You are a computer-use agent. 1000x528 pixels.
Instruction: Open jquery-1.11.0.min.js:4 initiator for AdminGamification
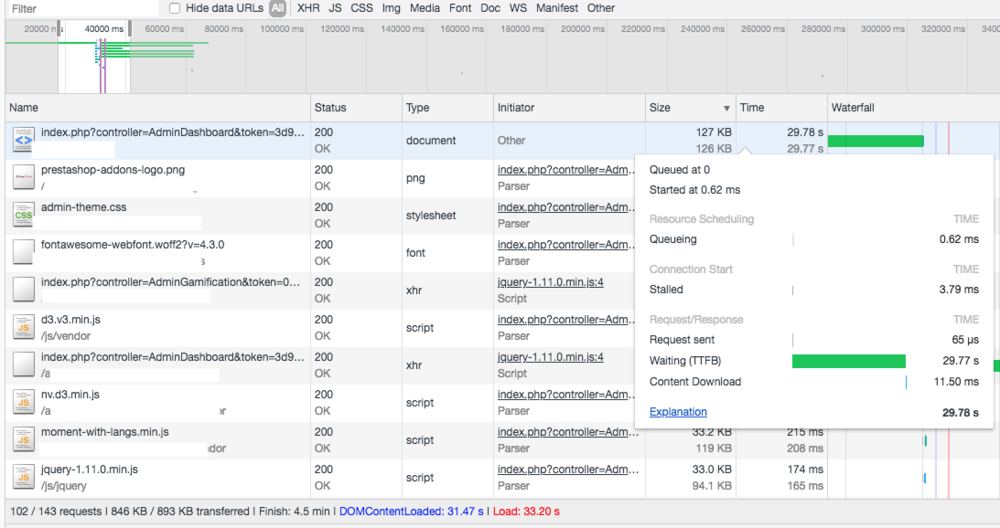click(550, 282)
